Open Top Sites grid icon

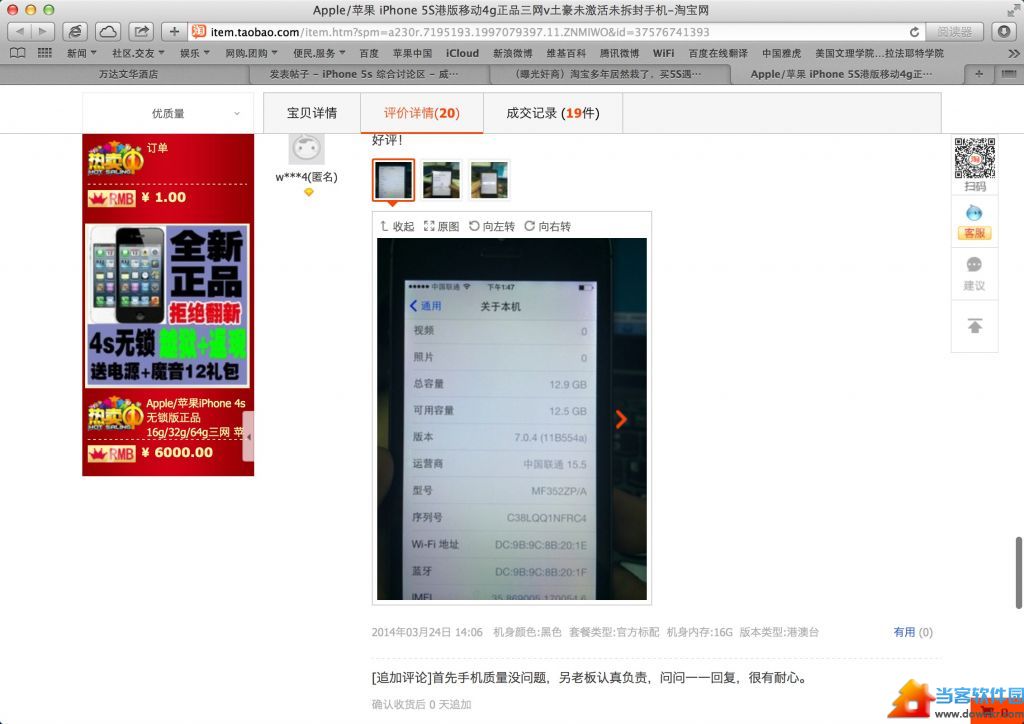coord(44,54)
